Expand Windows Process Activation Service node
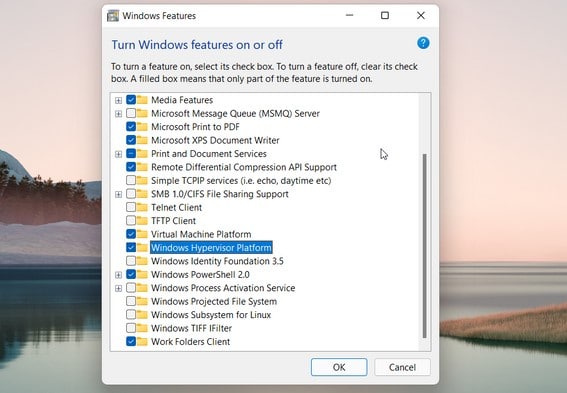The width and height of the screenshot is (567, 393). pos(118,288)
